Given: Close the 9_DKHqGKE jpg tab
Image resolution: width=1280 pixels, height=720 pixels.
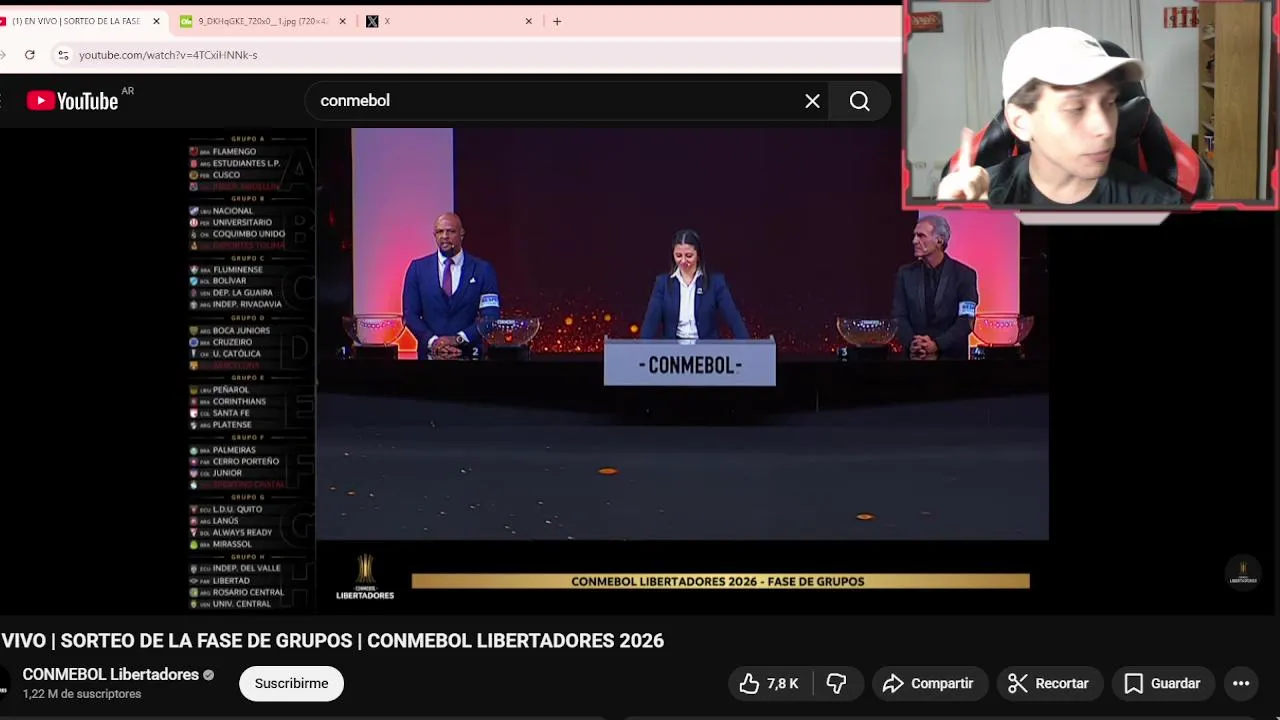Looking at the screenshot, I should (x=343, y=21).
